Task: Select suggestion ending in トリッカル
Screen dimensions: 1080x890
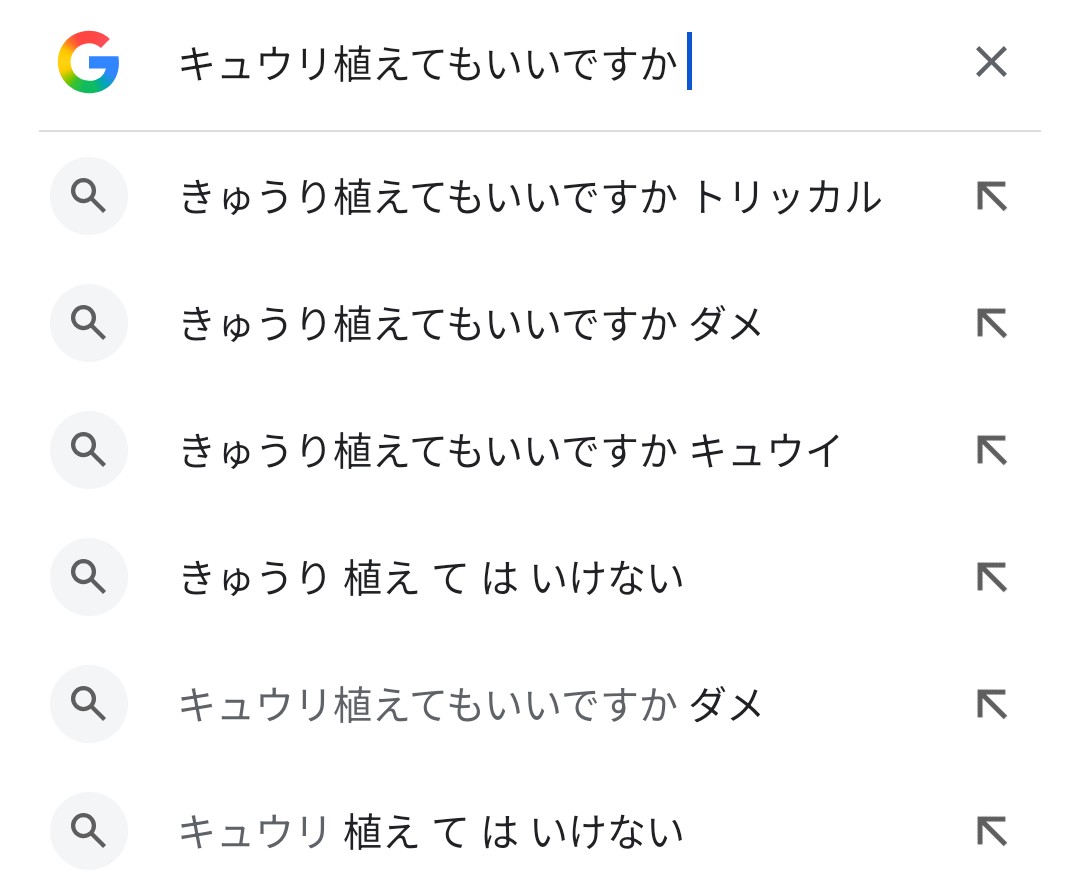Action: (x=530, y=197)
